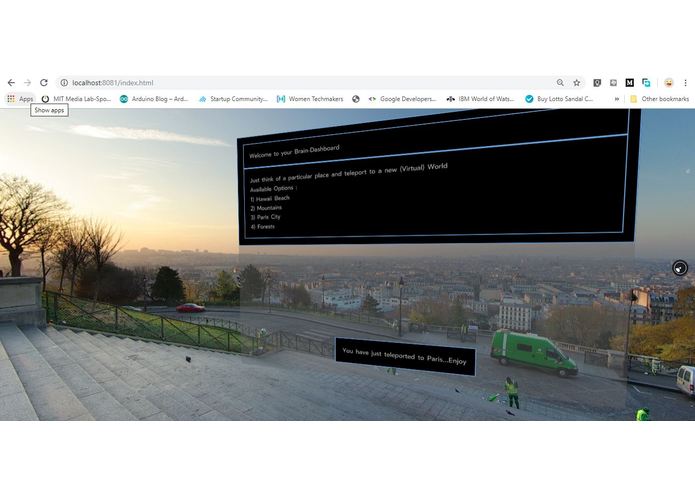Click the 'Welcome to your Brain-Dashboard' heading
695x494 pixels.
pyautogui.click(x=294, y=152)
